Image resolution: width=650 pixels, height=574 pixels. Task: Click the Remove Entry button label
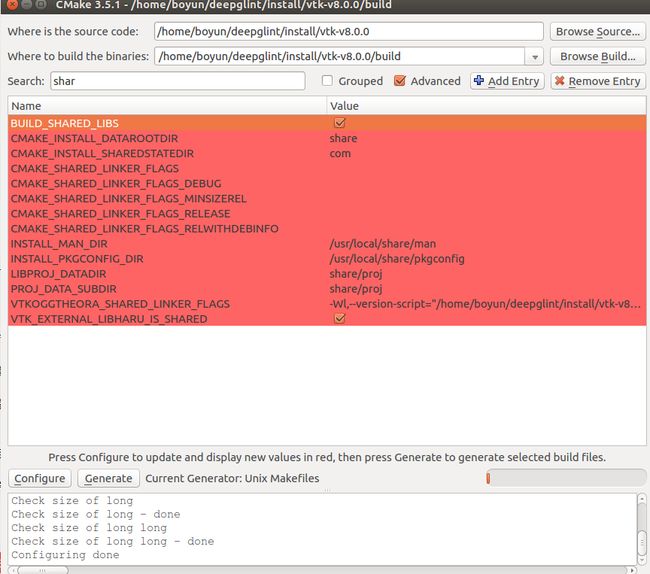click(604, 81)
